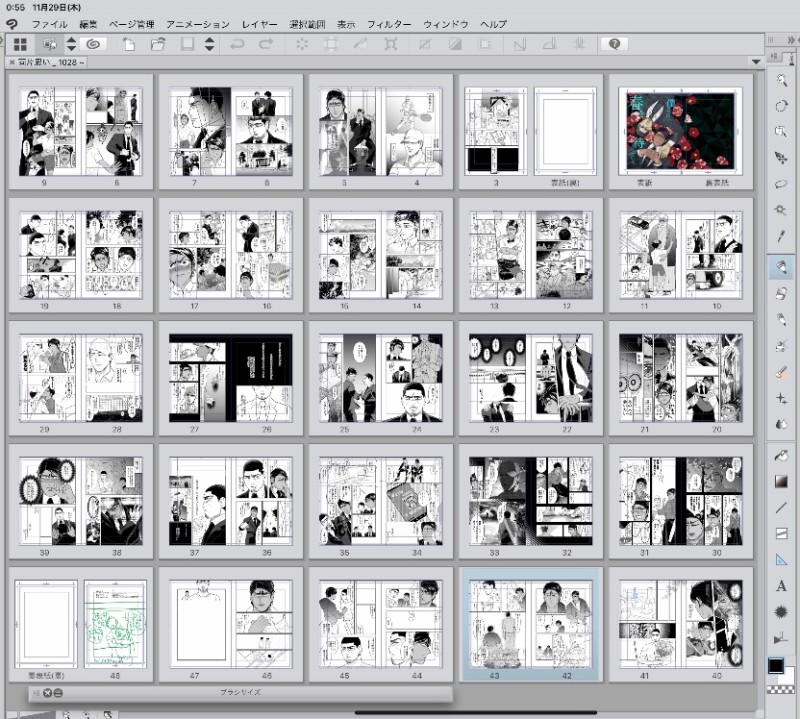The width and height of the screenshot is (800, 719).
Task: Select the transparent checkered color swatch
Action: tap(781, 689)
